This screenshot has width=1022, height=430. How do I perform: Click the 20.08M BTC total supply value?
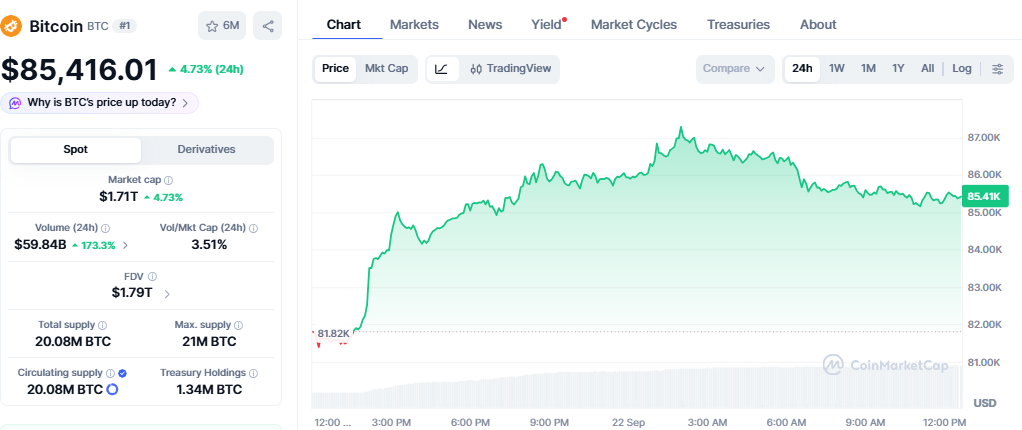coord(73,341)
